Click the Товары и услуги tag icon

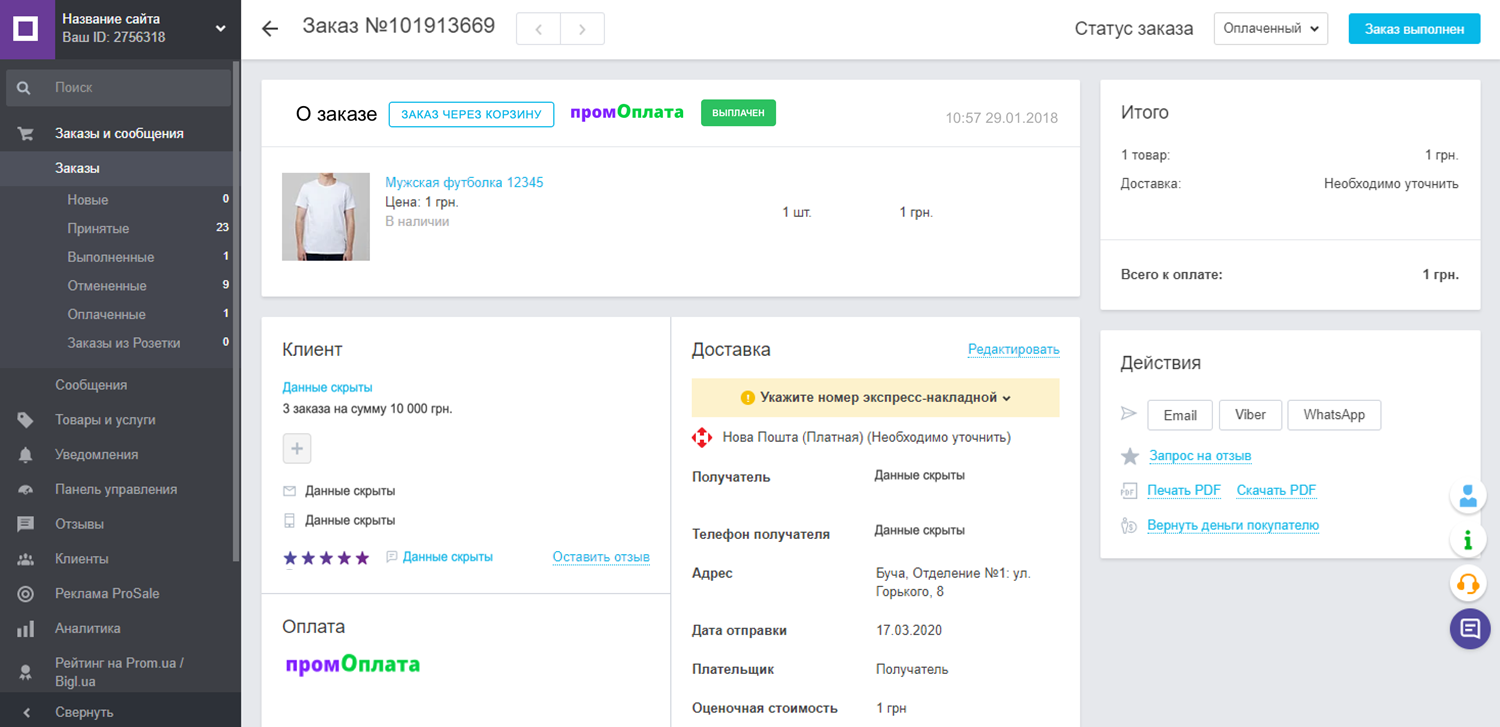point(26,420)
